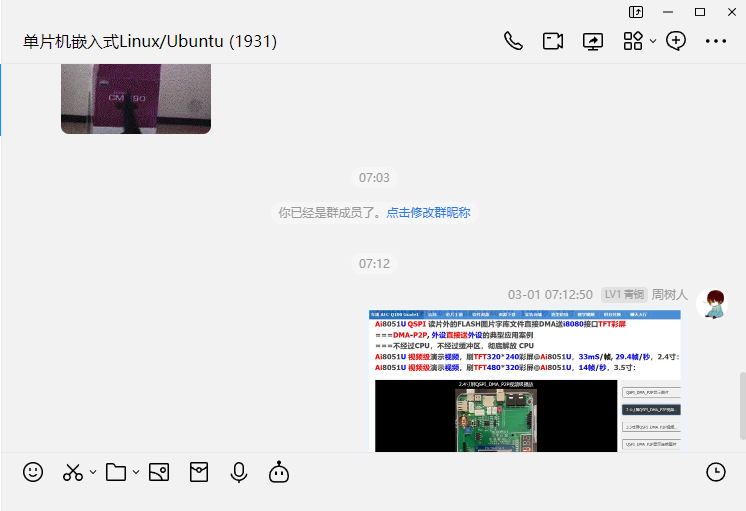This screenshot has height=511, width=746.
Task: Click the message input area
Action: click(373, 500)
